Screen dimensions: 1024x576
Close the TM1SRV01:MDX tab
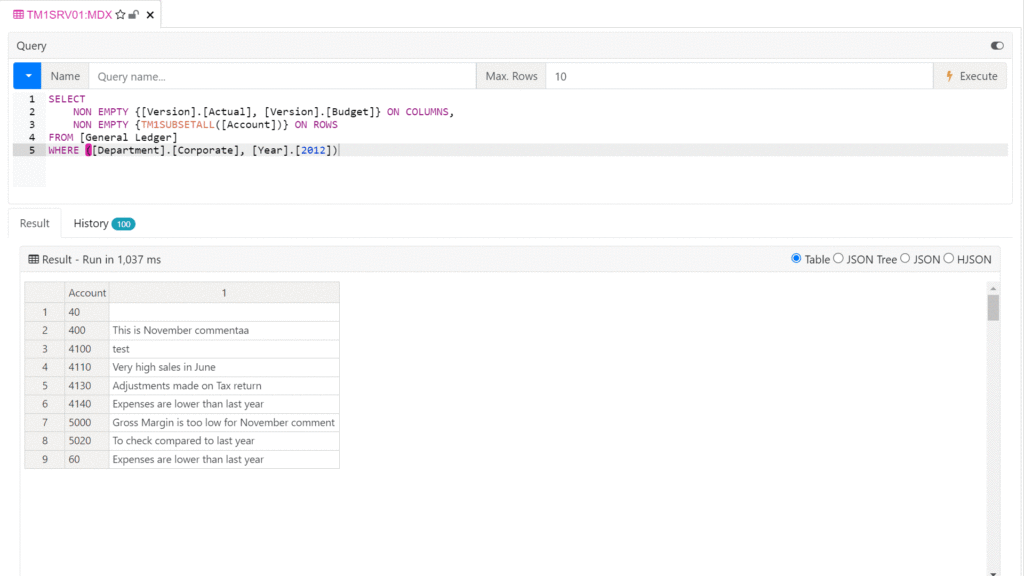pos(150,15)
